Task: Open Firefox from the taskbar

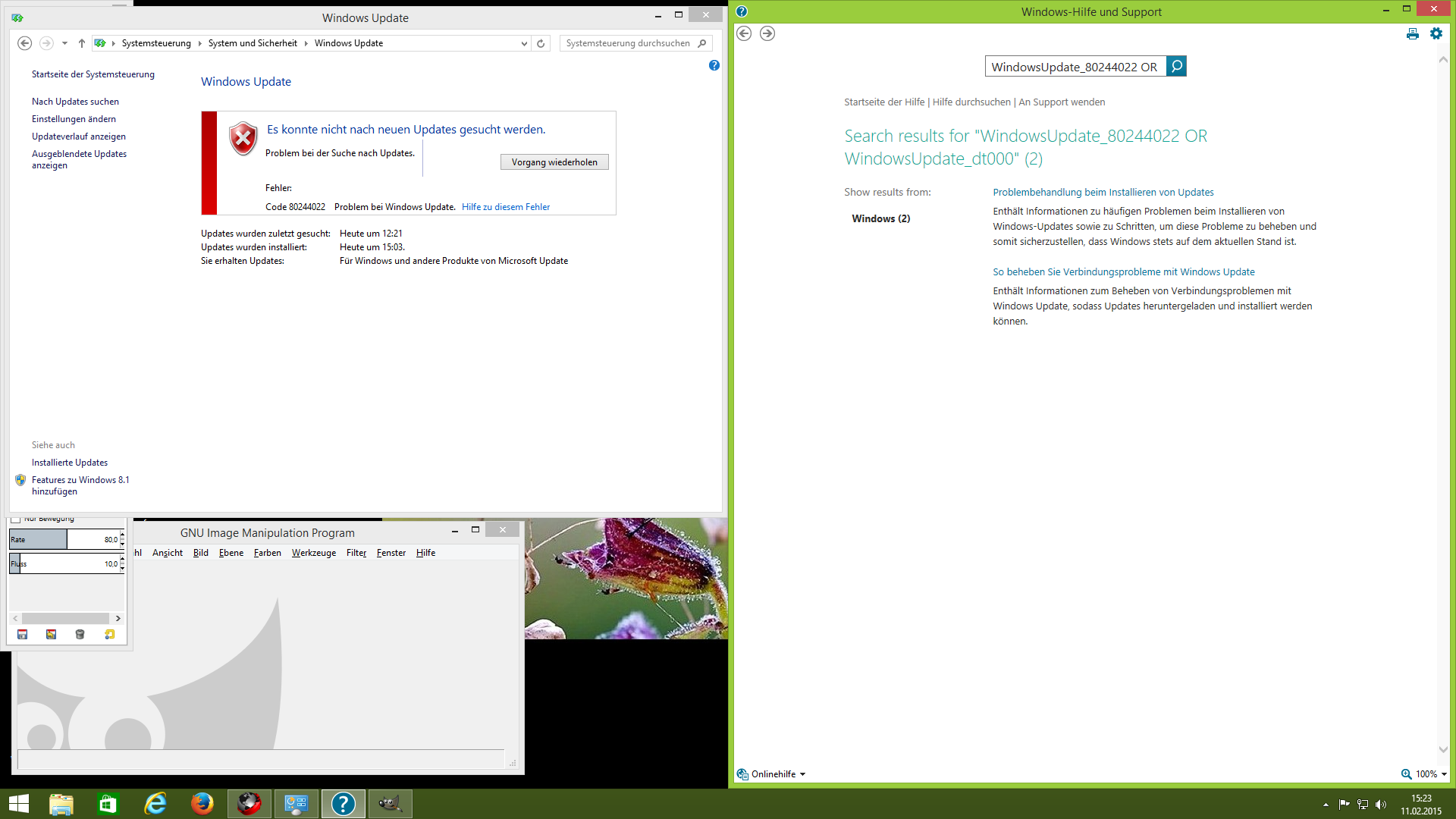Action: click(x=202, y=803)
